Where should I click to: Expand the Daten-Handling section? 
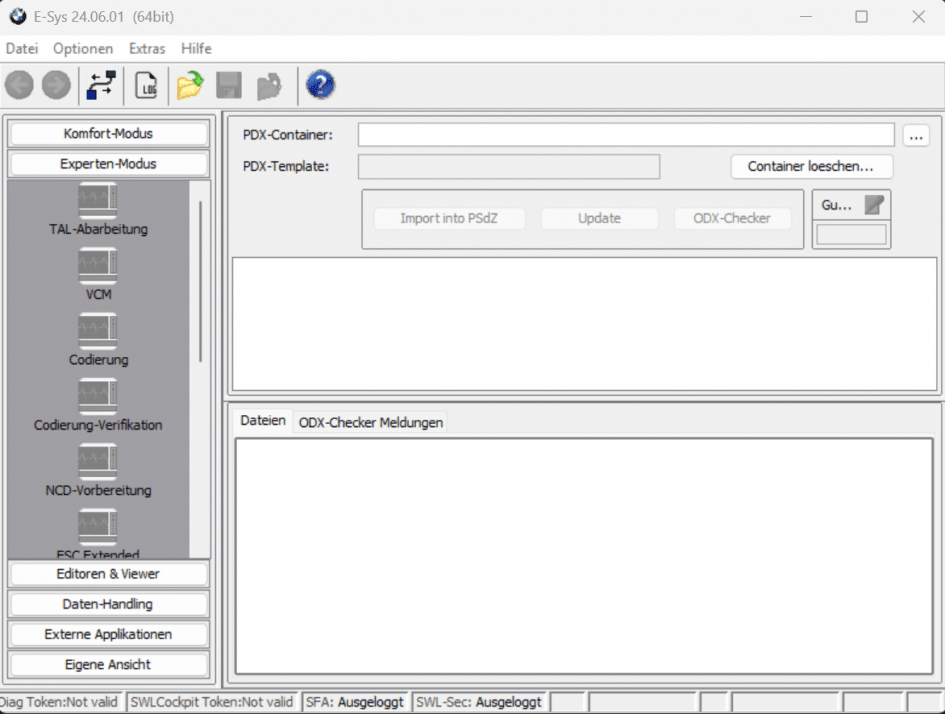[108, 604]
